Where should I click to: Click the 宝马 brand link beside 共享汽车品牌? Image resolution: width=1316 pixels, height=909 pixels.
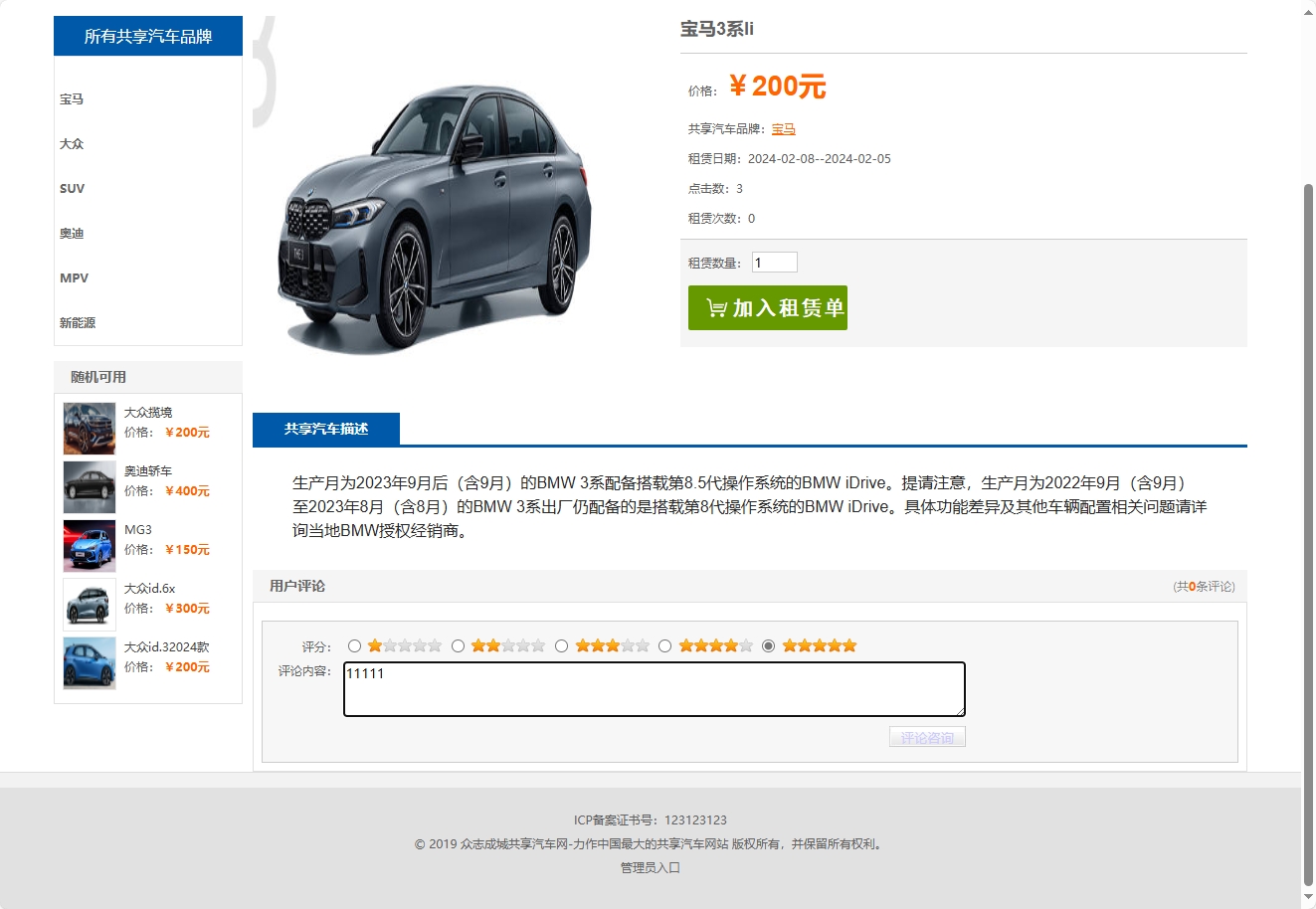coord(783,128)
